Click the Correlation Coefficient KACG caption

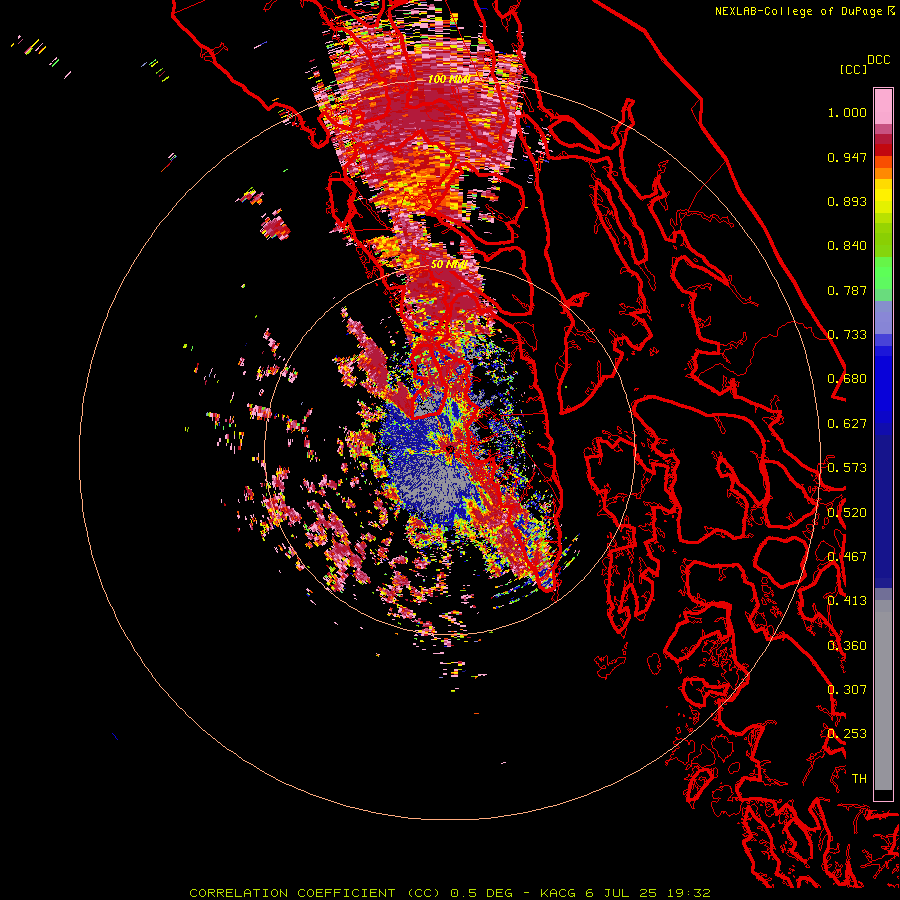450,893
